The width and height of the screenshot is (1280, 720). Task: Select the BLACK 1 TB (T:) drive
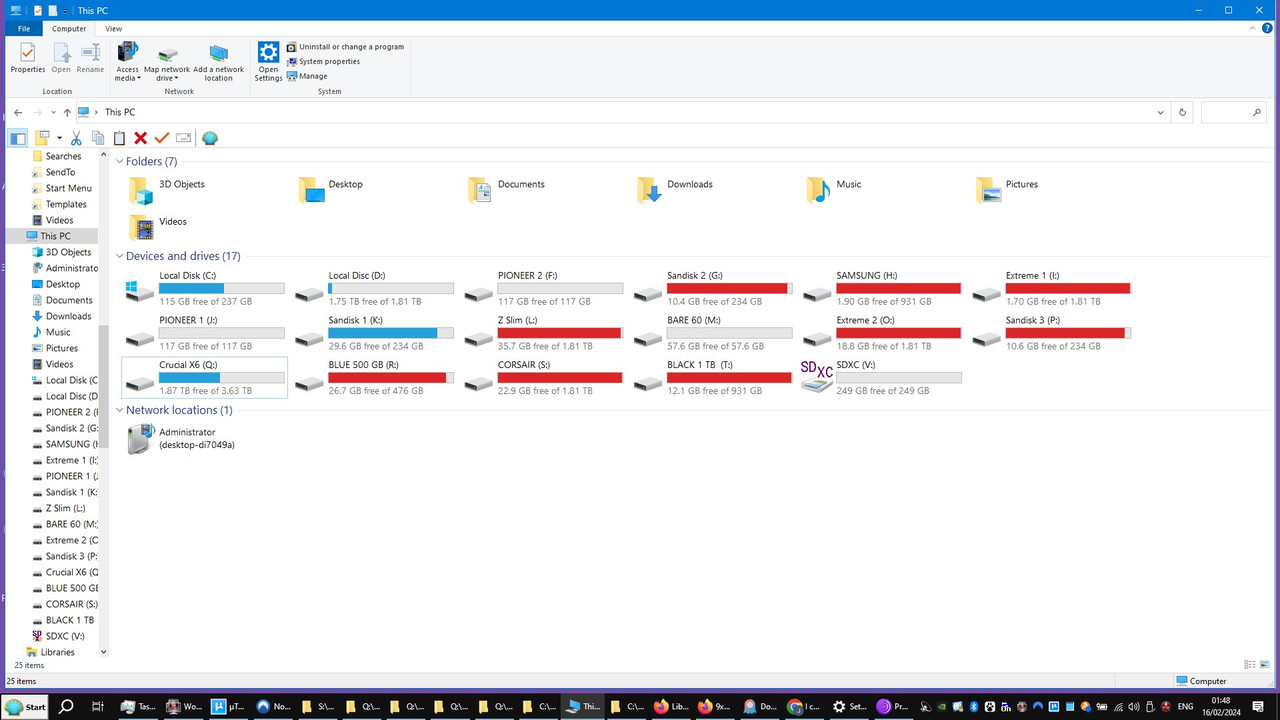click(x=713, y=377)
